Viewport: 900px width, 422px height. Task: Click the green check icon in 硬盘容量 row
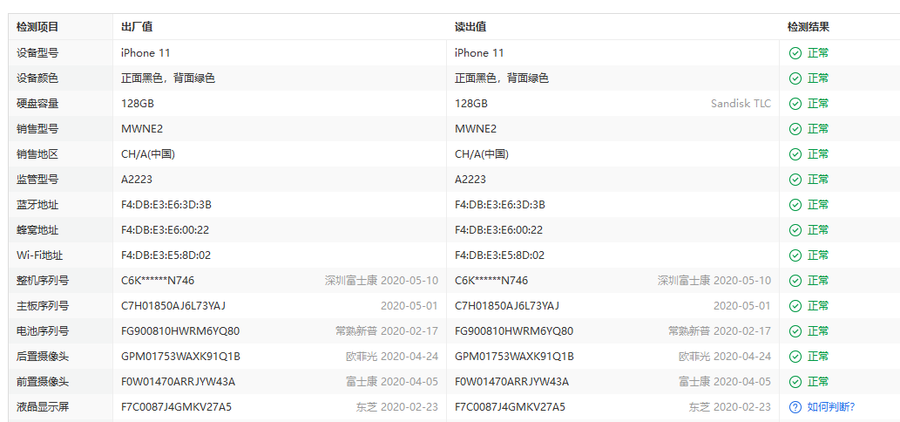click(x=795, y=104)
